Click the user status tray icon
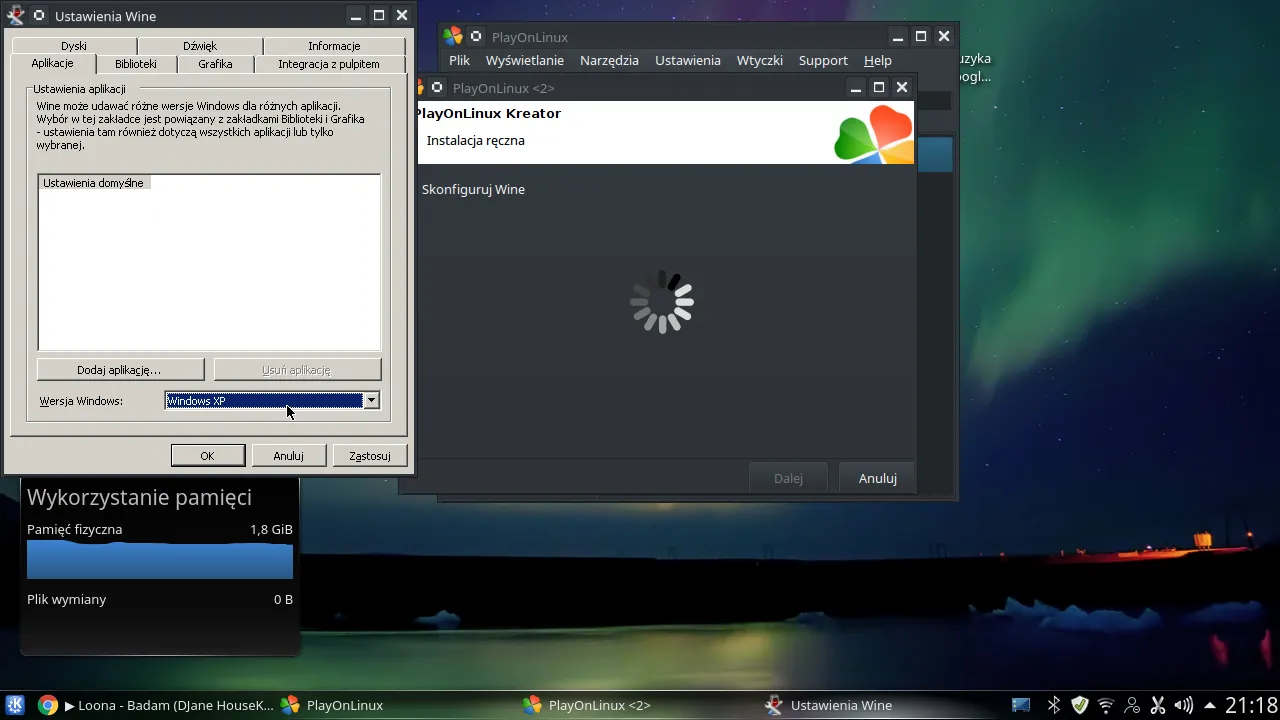 [1132, 705]
